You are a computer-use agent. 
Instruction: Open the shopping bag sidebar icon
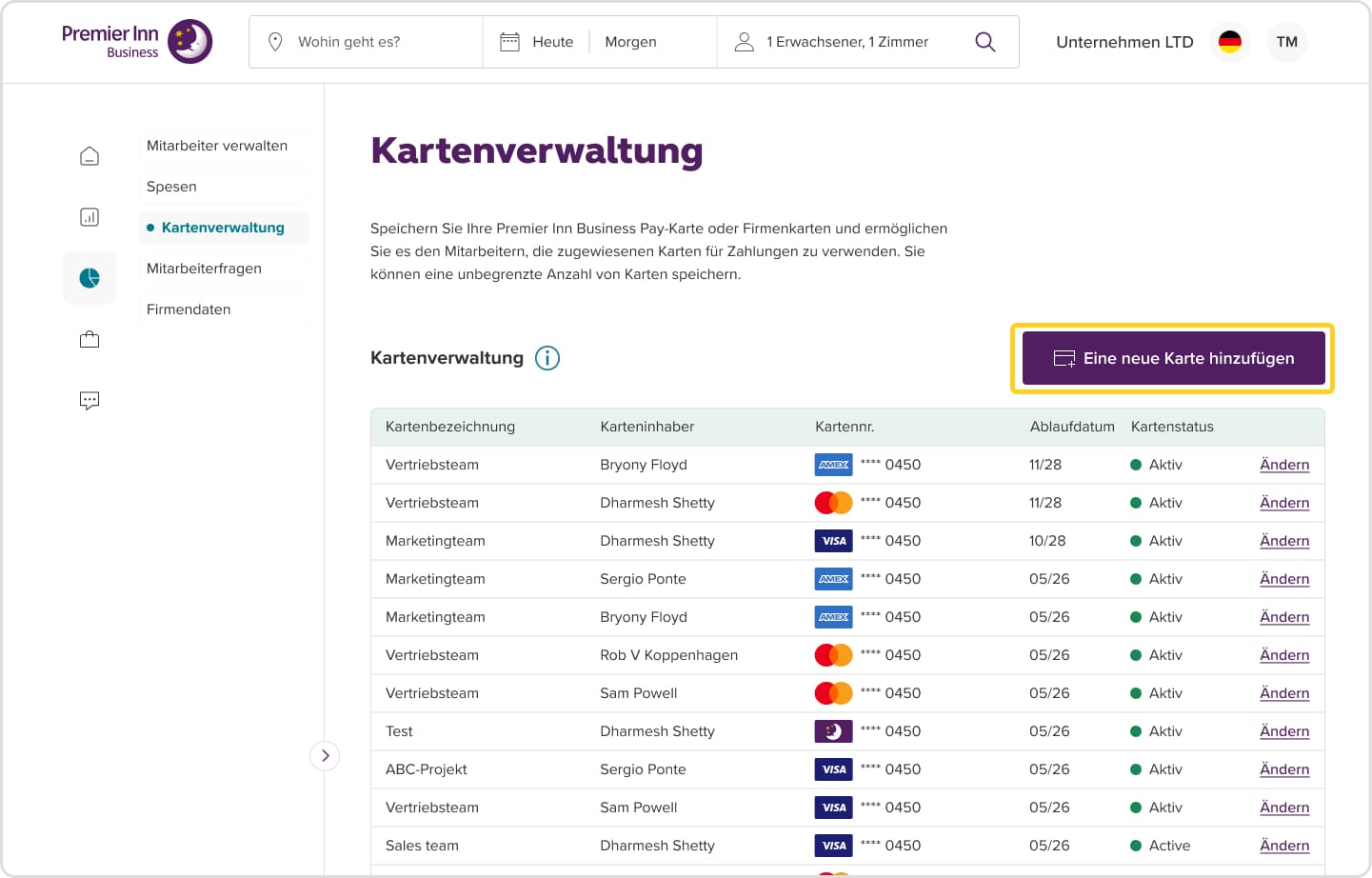click(89, 338)
